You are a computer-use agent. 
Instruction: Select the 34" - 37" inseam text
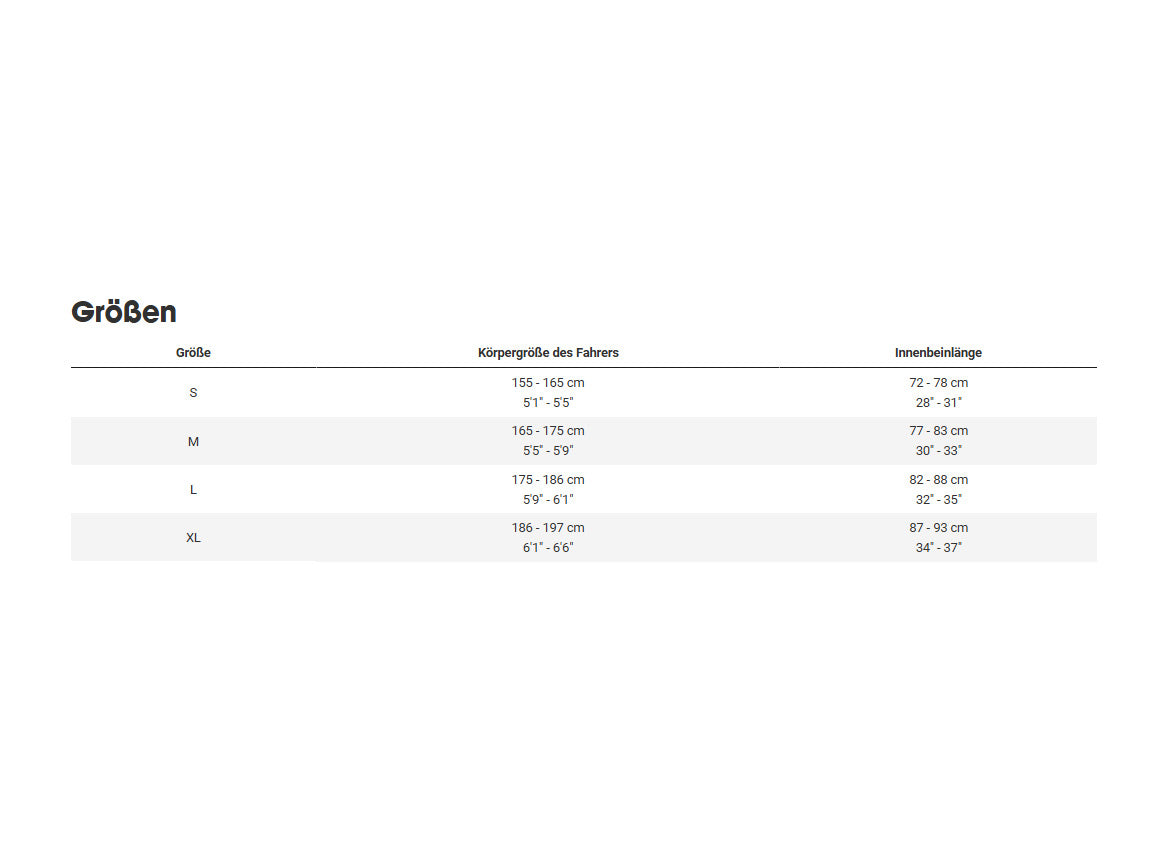coord(938,548)
